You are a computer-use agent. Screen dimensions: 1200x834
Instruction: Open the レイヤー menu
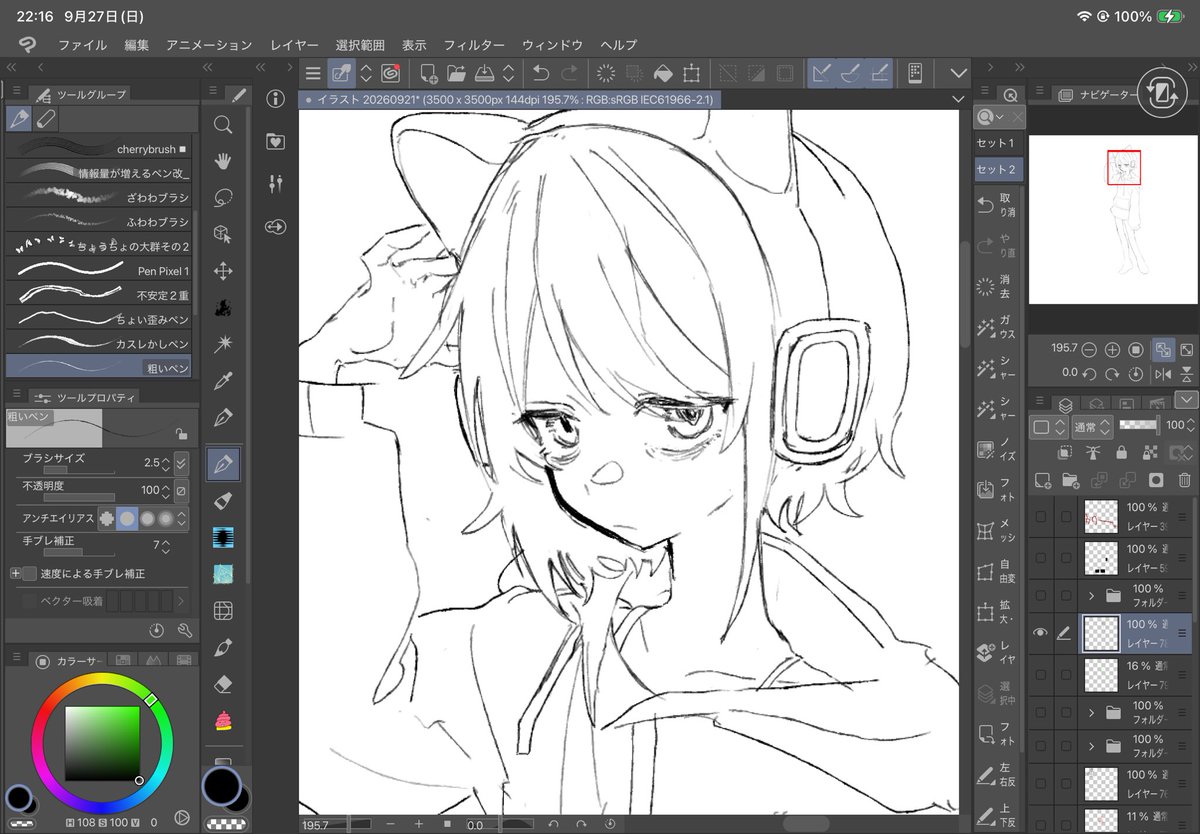[x=294, y=45]
